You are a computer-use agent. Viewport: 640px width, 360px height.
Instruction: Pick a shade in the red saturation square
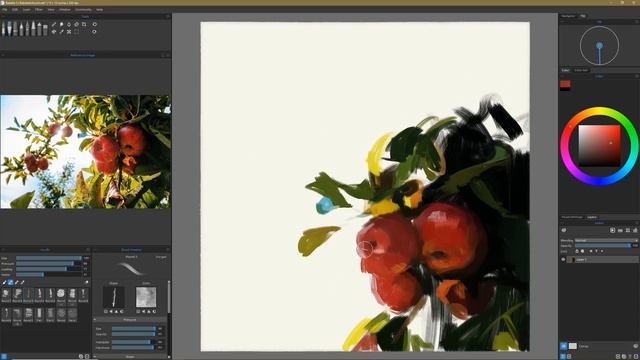coord(599,145)
